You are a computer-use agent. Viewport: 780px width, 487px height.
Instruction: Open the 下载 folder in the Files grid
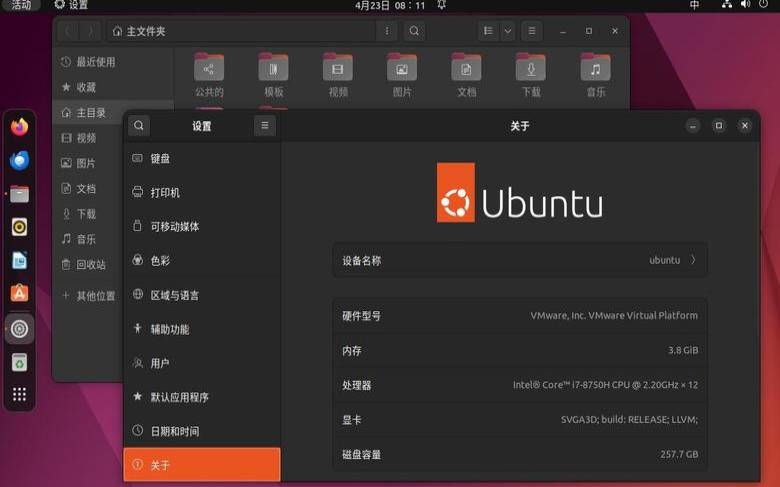point(531,75)
